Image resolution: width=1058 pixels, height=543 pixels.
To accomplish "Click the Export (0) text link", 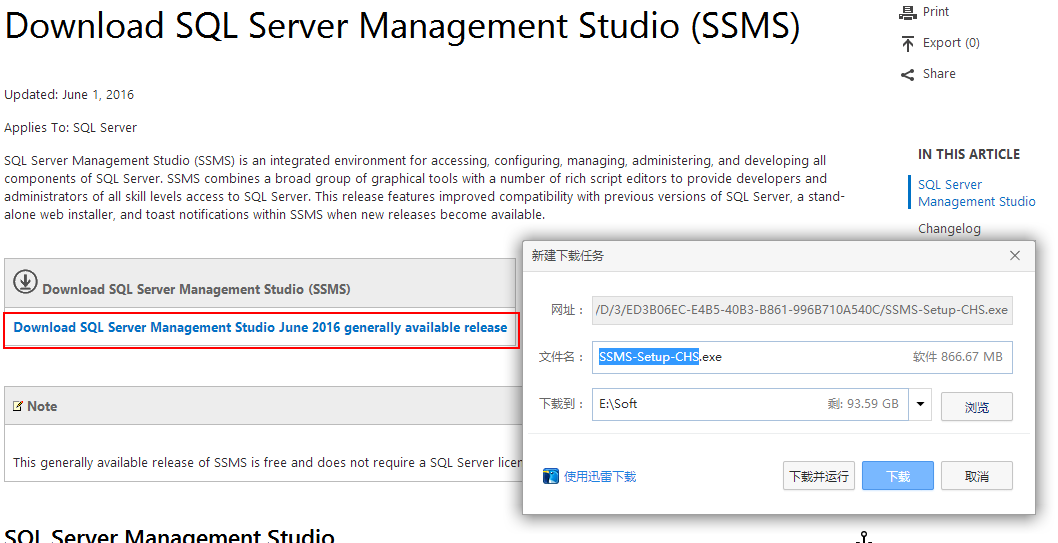I will click(x=951, y=43).
